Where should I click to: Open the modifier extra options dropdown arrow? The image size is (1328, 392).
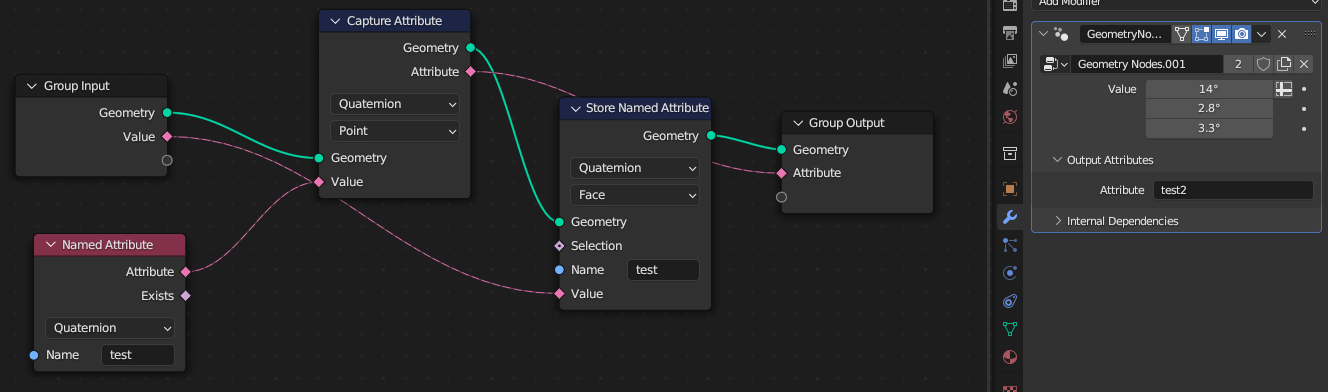coord(1262,34)
